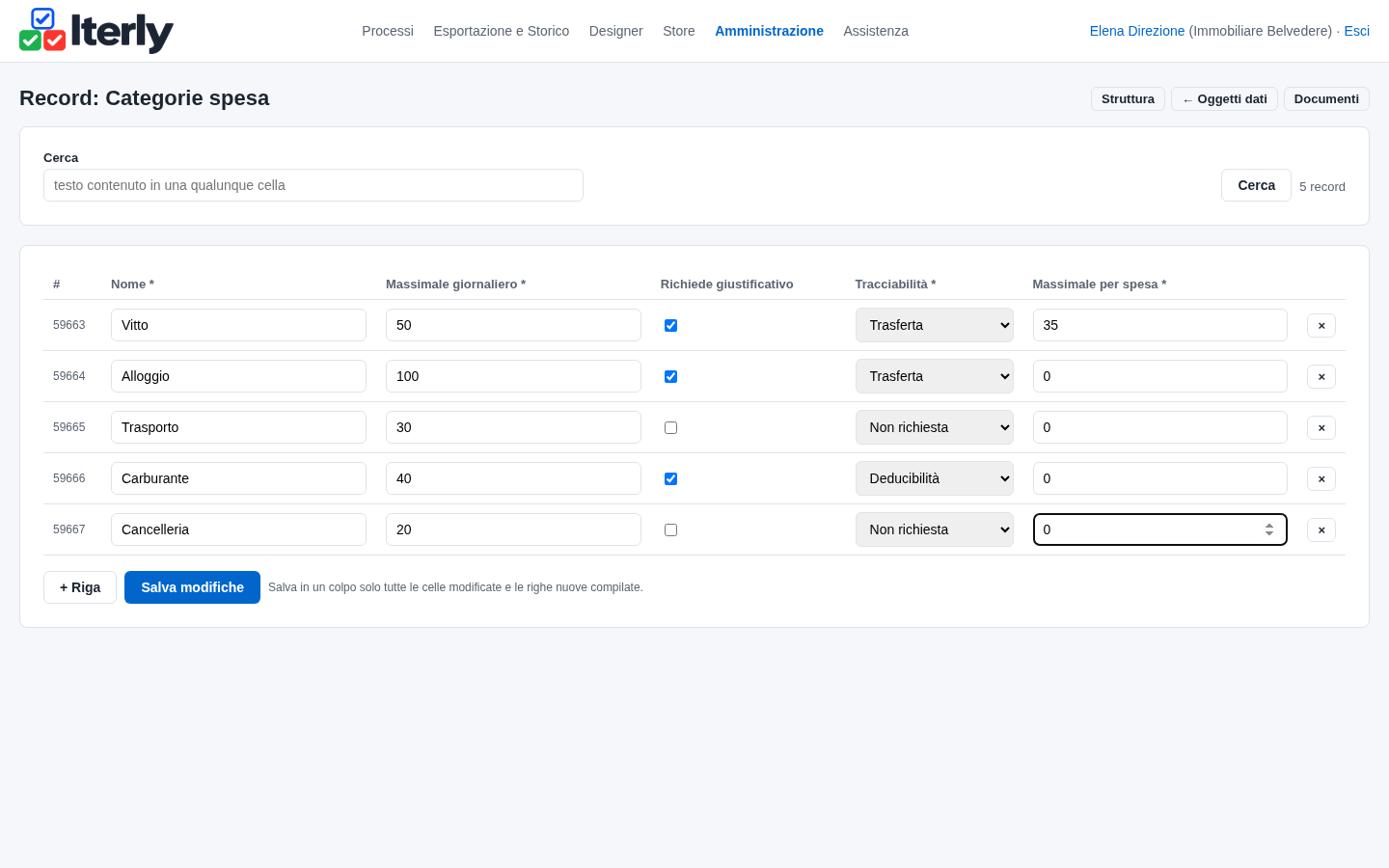
Task: Click the Iterly logo
Action: pyautogui.click(x=96, y=31)
